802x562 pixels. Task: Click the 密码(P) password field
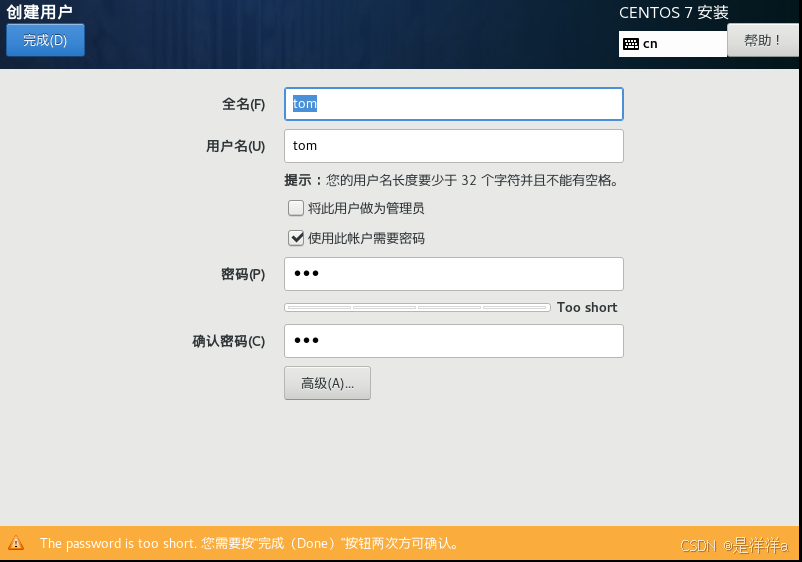pyautogui.click(x=454, y=274)
